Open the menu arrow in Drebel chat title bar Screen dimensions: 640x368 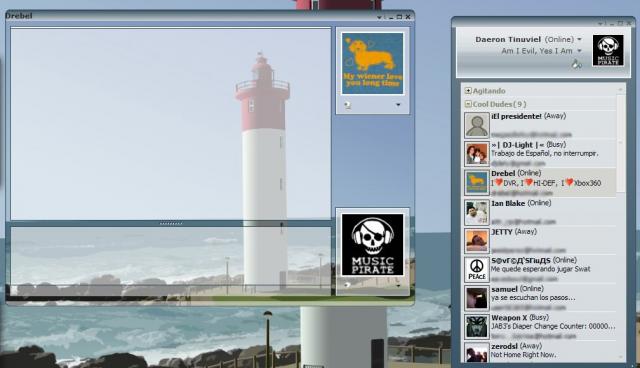[379, 17]
